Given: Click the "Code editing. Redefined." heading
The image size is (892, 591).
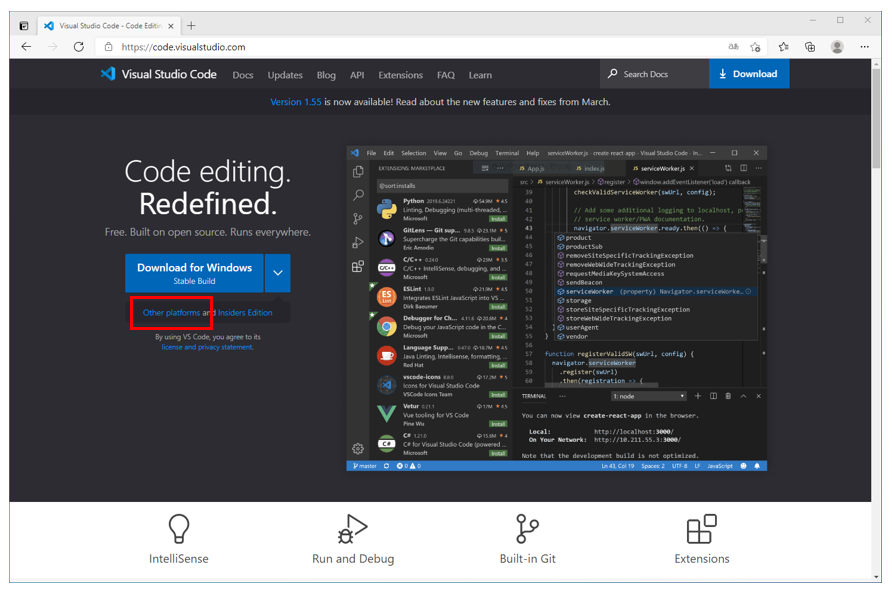Looking at the screenshot, I should pos(208,188).
